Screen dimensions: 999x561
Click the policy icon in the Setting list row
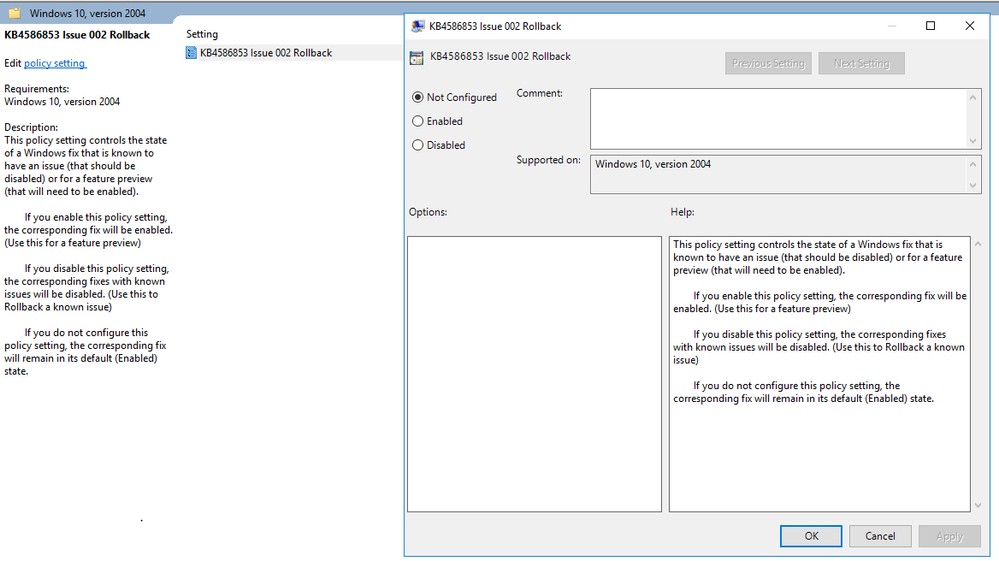pos(191,53)
